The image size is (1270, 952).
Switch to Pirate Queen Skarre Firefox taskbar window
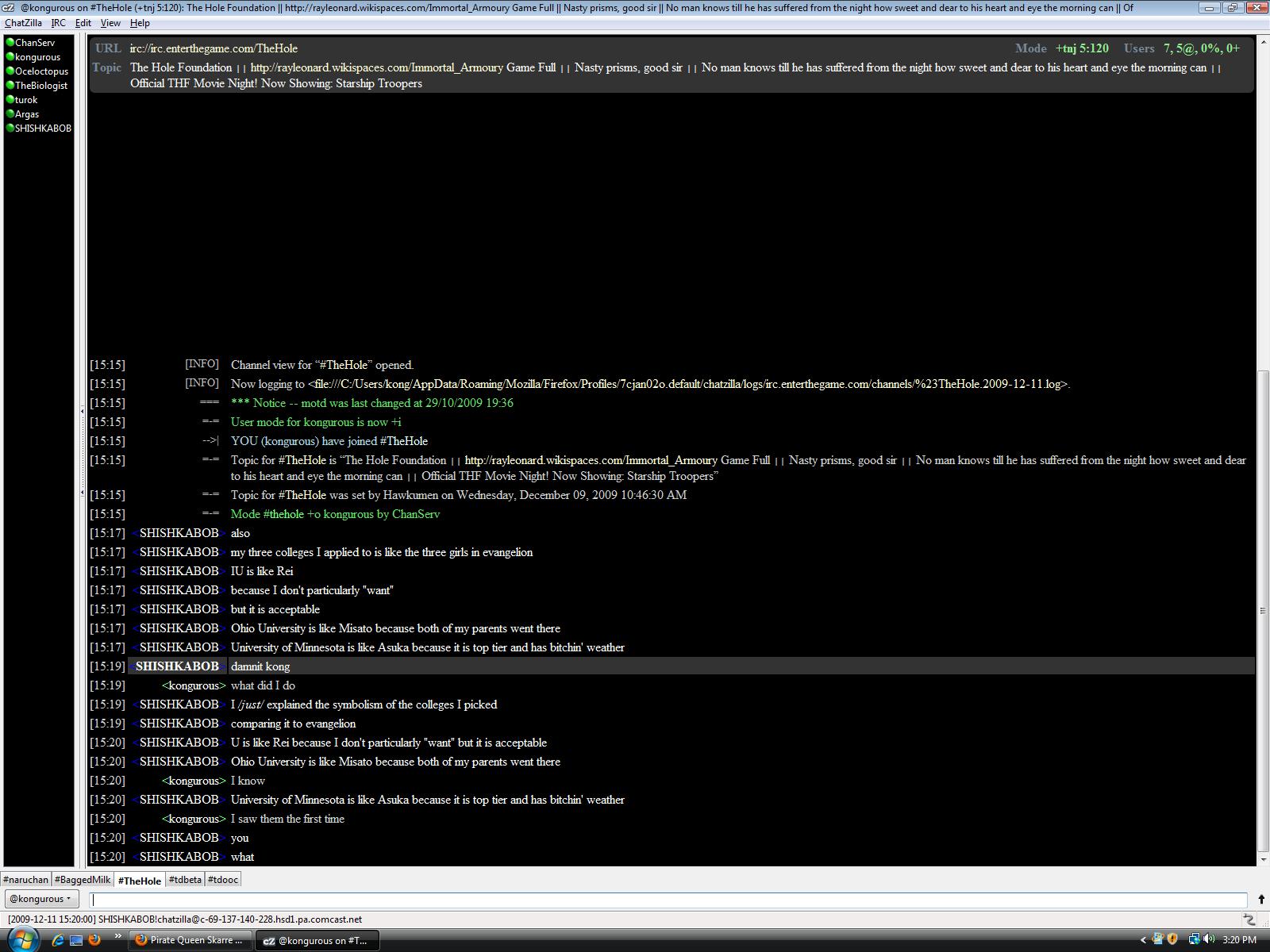pos(191,940)
